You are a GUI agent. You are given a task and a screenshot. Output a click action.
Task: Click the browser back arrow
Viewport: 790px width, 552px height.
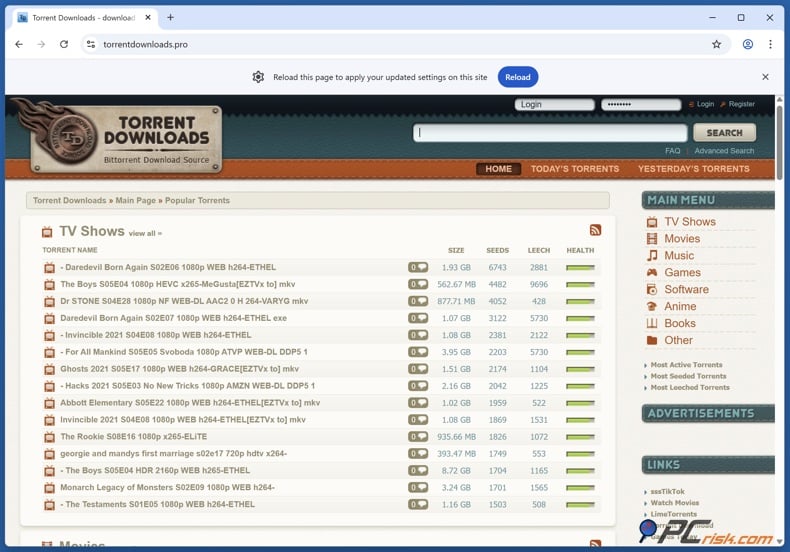click(19, 44)
